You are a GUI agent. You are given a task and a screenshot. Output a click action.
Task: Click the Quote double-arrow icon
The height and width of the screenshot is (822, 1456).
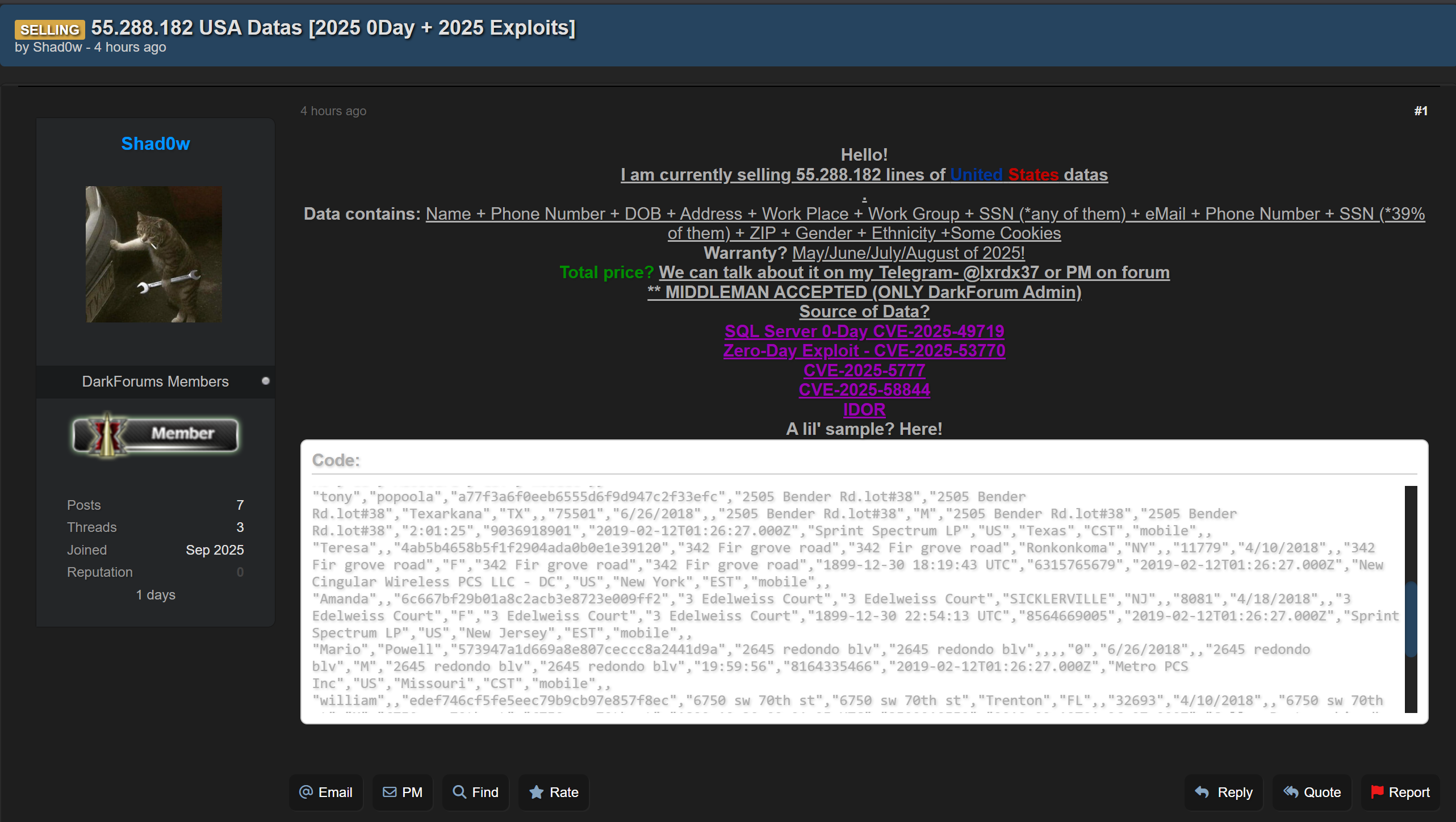(x=1290, y=792)
